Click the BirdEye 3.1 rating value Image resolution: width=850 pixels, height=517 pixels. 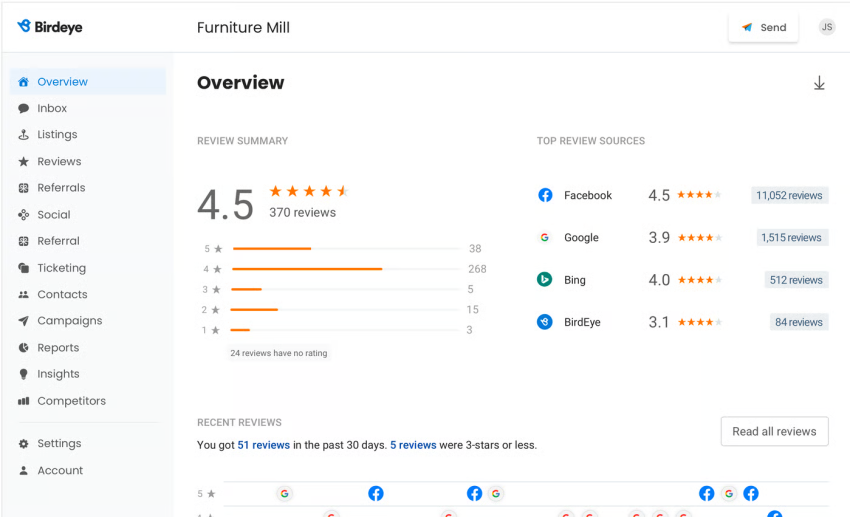[659, 322]
